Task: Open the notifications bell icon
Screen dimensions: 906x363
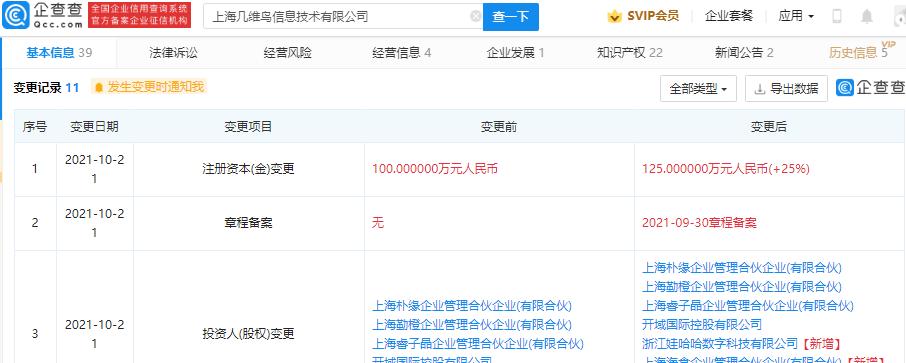Action: click(867, 16)
